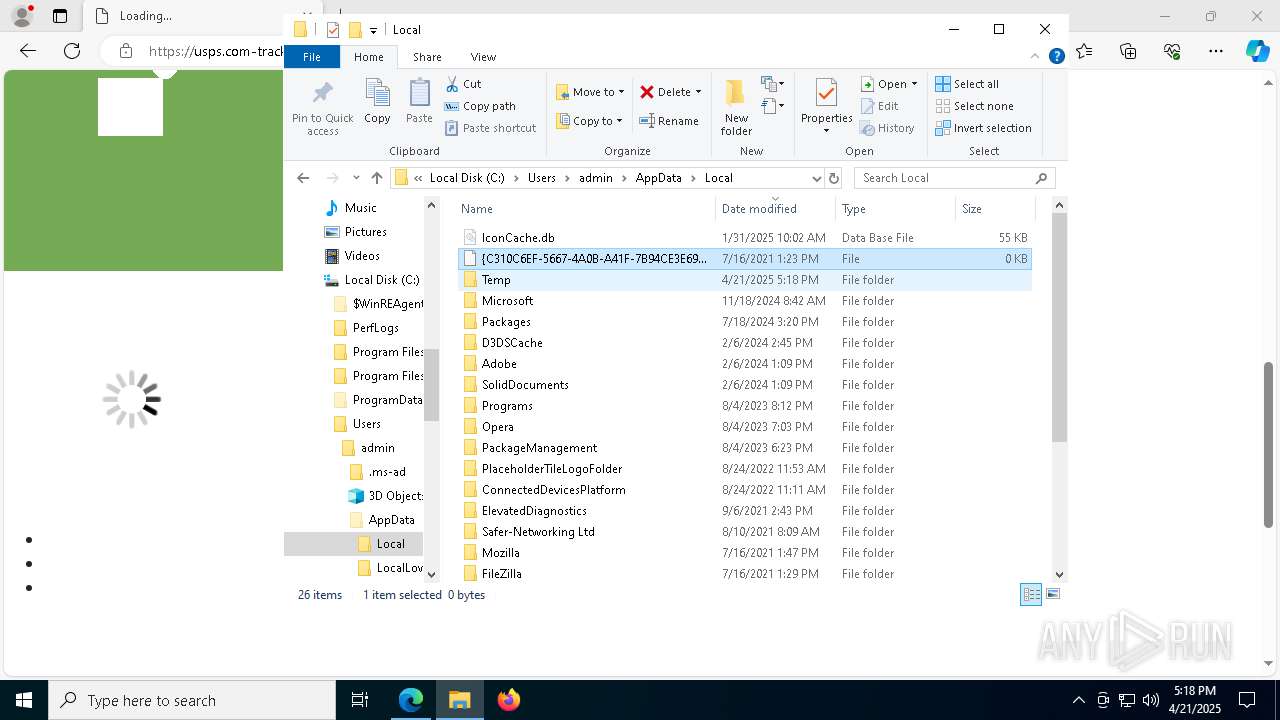Open recent locations dropdown arrow

click(x=356, y=178)
